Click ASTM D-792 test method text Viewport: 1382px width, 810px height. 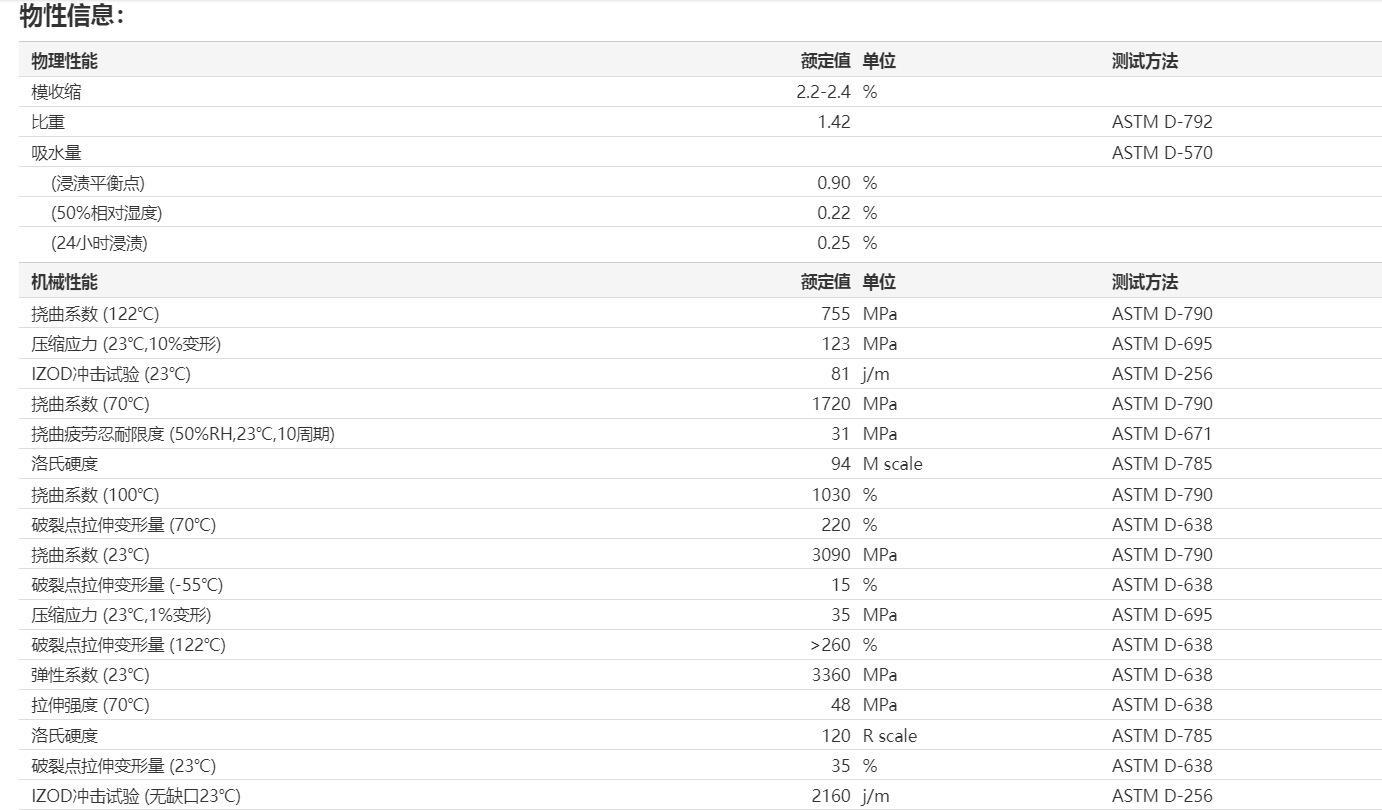(1161, 122)
